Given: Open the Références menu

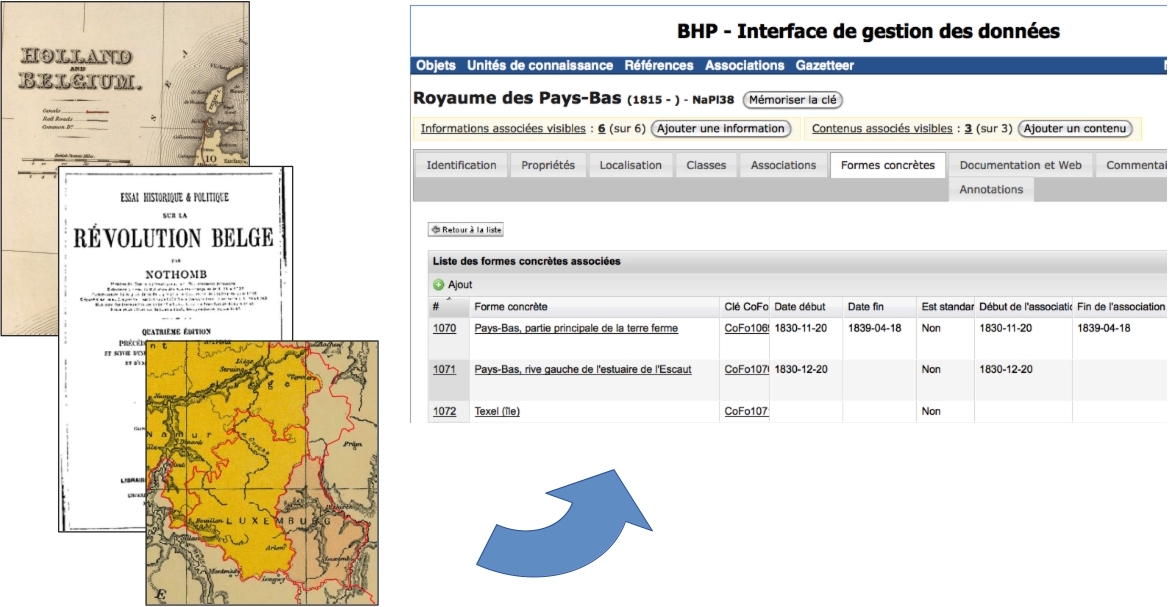Looking at the screenshot, I should click(x=659, y=66).
